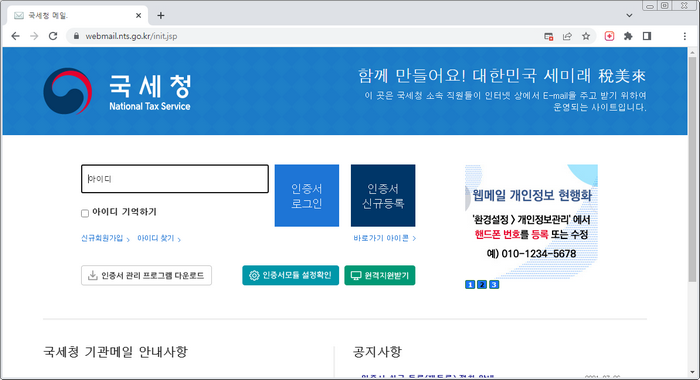Click the scrollbar down arrow
The height and width of the screenshot is (380, 700).
click(692, 372)
